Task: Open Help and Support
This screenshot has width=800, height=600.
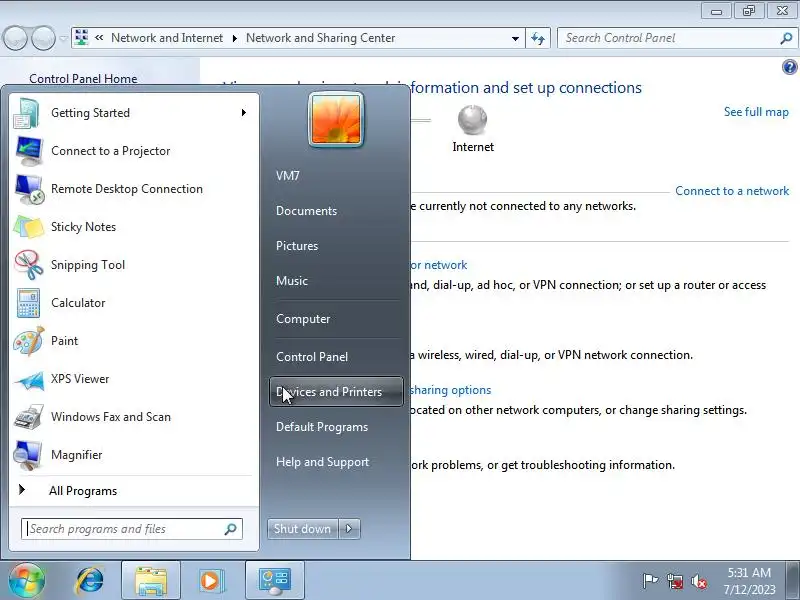Action: 322,462
